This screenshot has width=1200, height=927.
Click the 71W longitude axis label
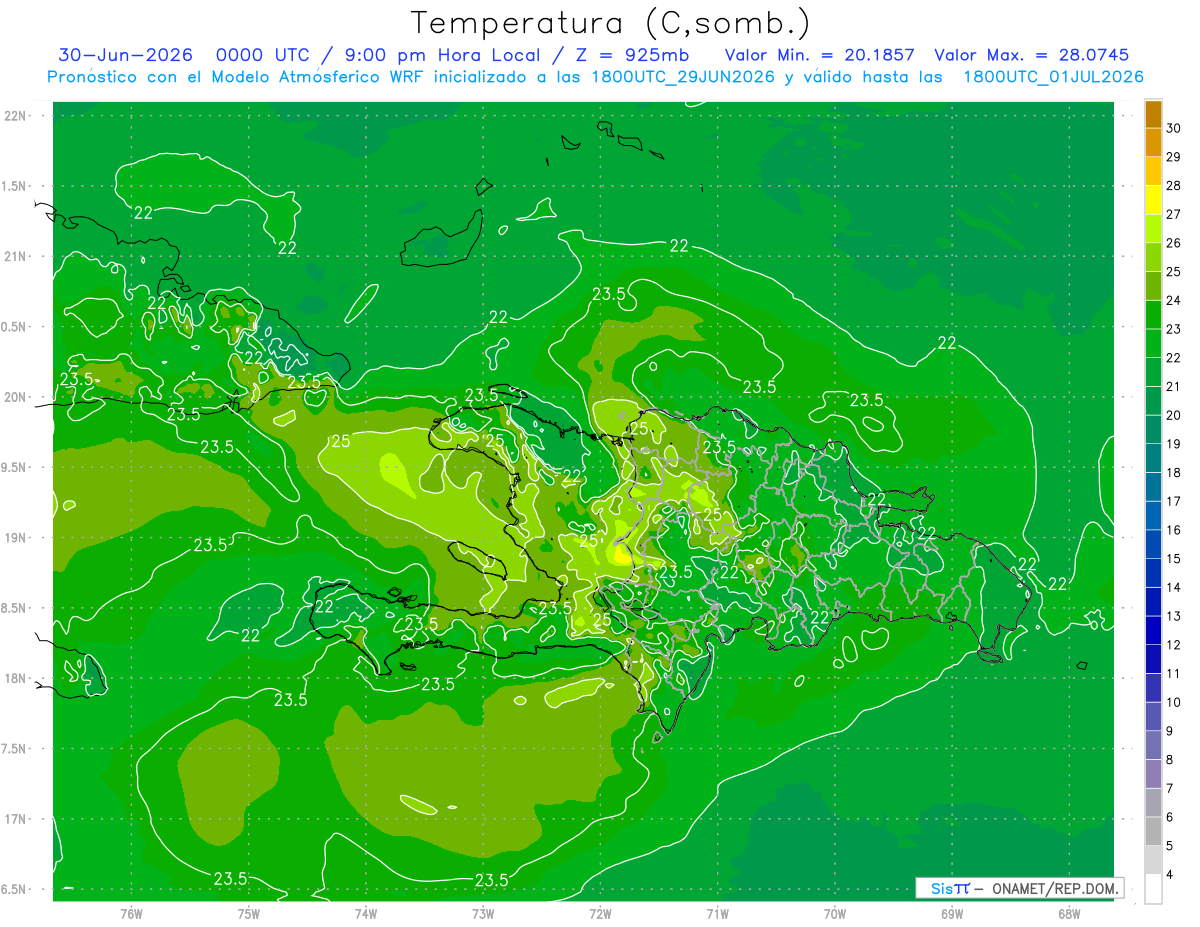(717, 913)
